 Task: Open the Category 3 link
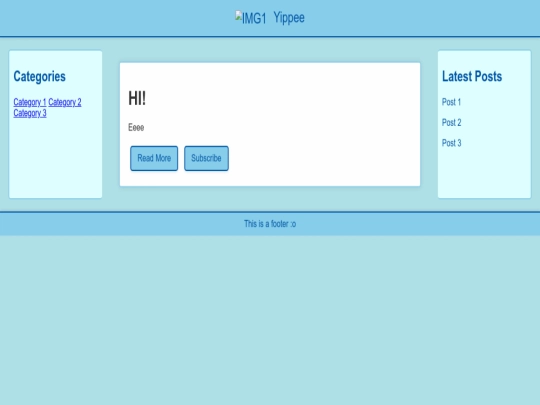[30, 113]
